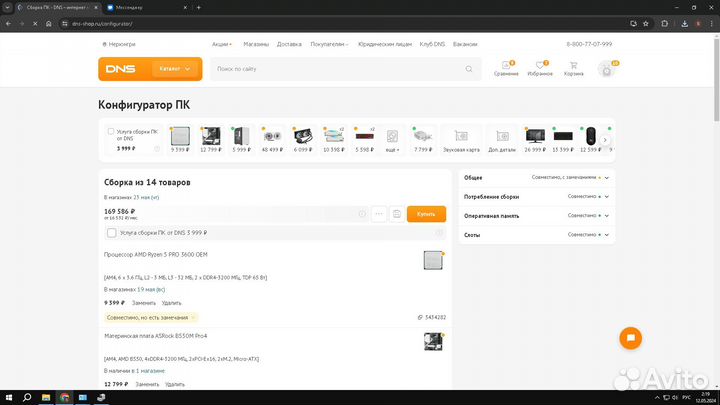720x405 pixels.
Task: Open browser downloads icon
Action: (684, 24)
